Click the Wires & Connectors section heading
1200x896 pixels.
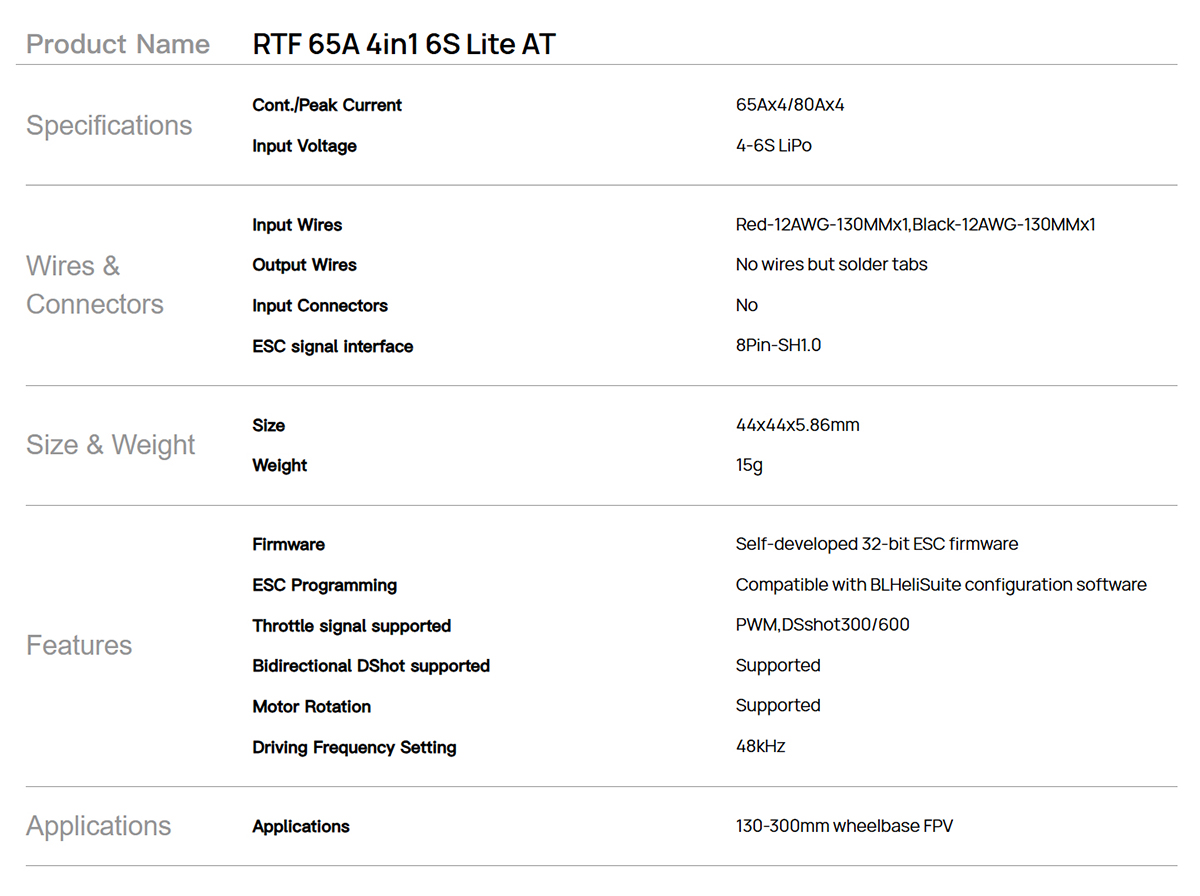coord(94,285)
